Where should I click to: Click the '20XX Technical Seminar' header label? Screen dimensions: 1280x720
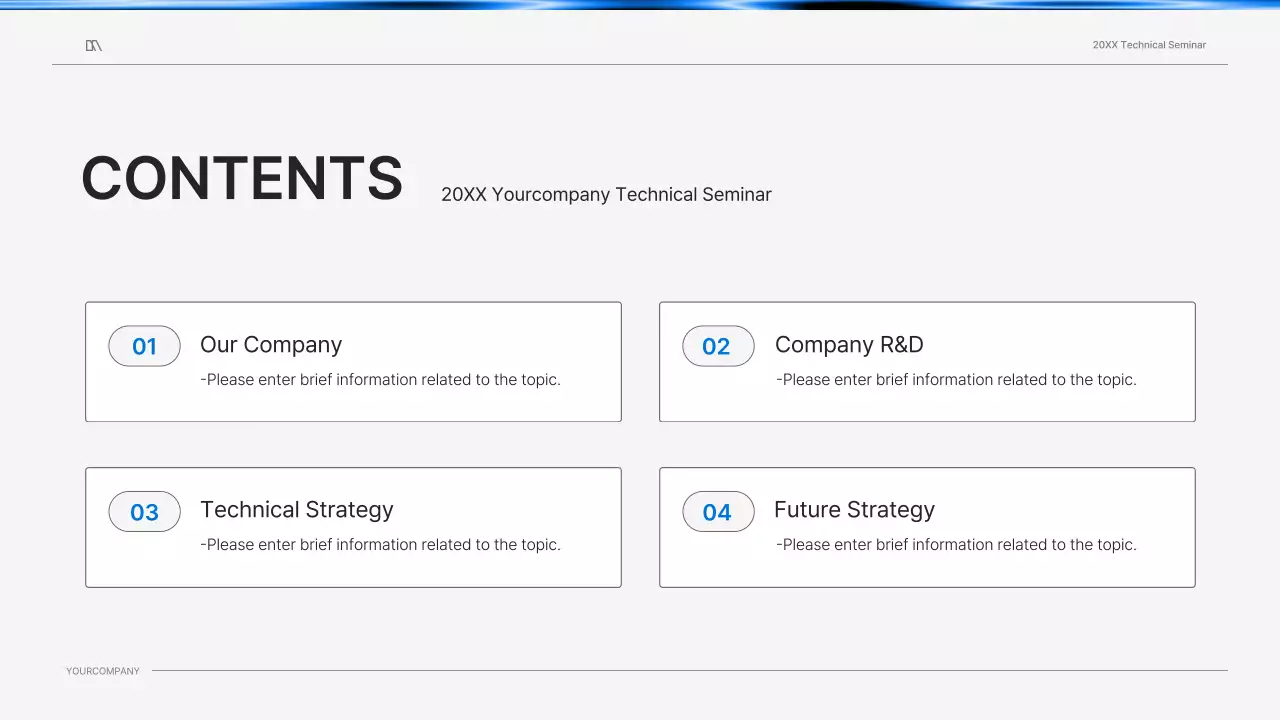(x=1149, y=45)
